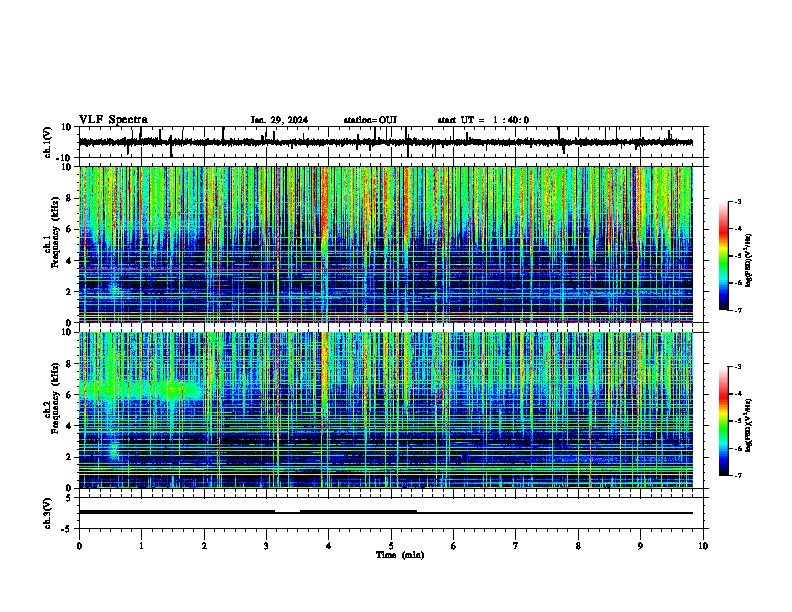Screen dimensions: 792x612
Task: Click the "6" tick on the Time axis
Action: click(x=454, y=546)
